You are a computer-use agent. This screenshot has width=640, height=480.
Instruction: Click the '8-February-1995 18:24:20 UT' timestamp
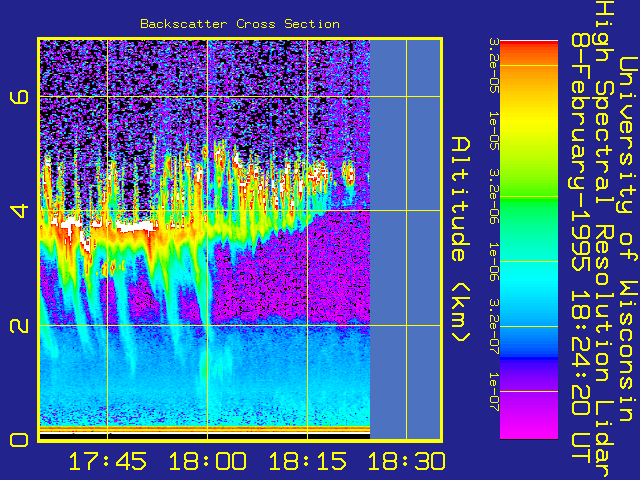click(x=580, y=248)
